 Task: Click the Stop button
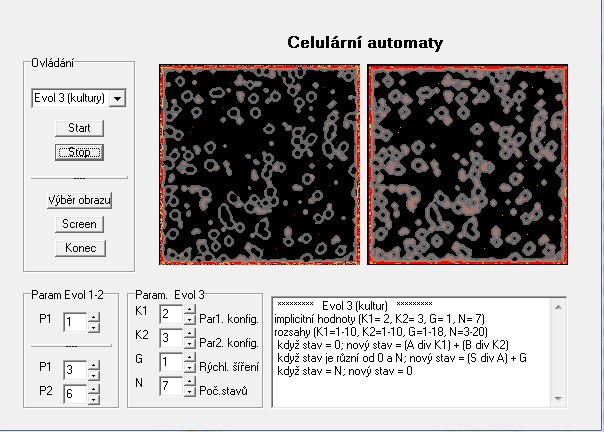79,152
